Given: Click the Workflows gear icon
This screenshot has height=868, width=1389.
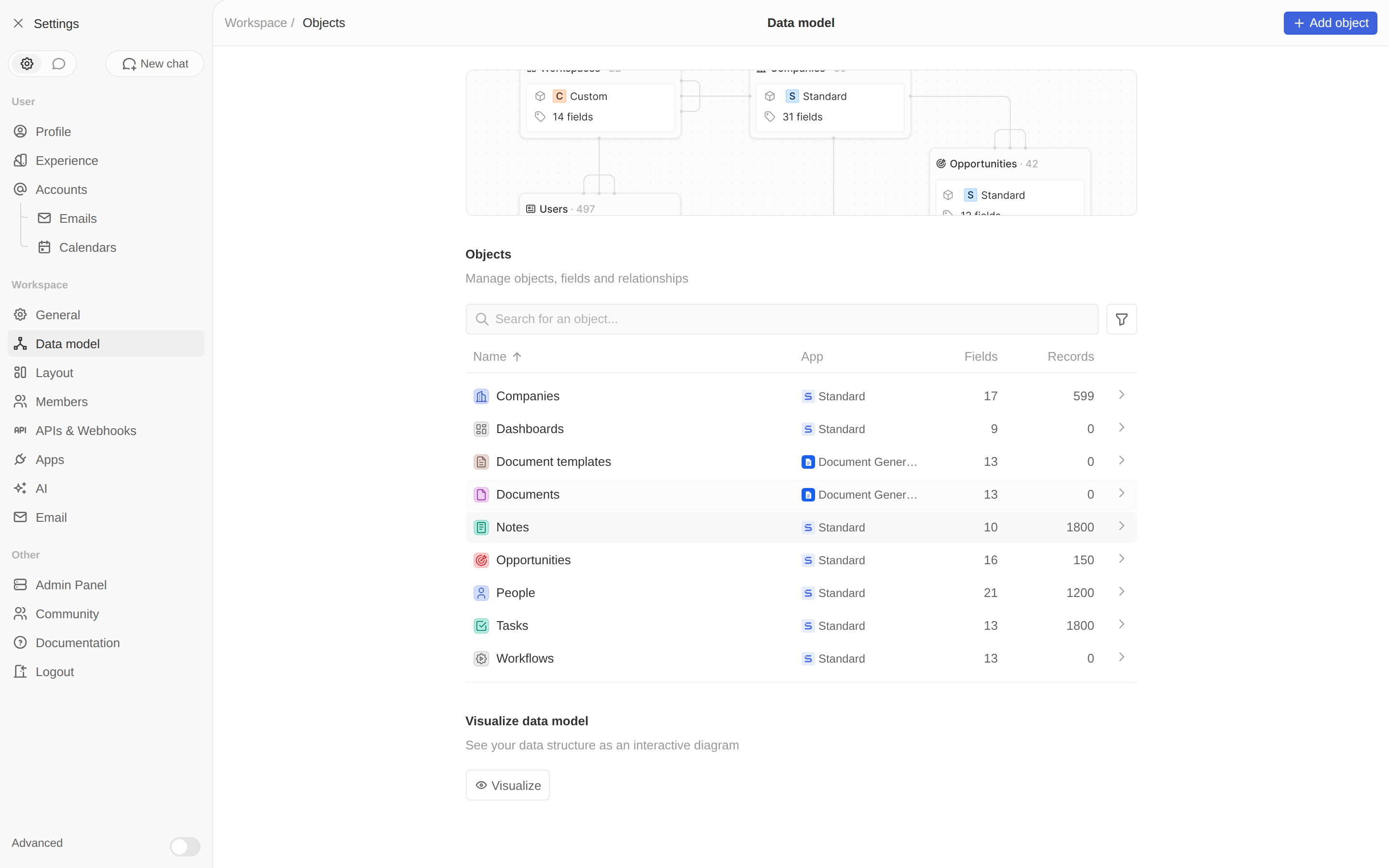Looking at the screenshot, I should [481, 658].
